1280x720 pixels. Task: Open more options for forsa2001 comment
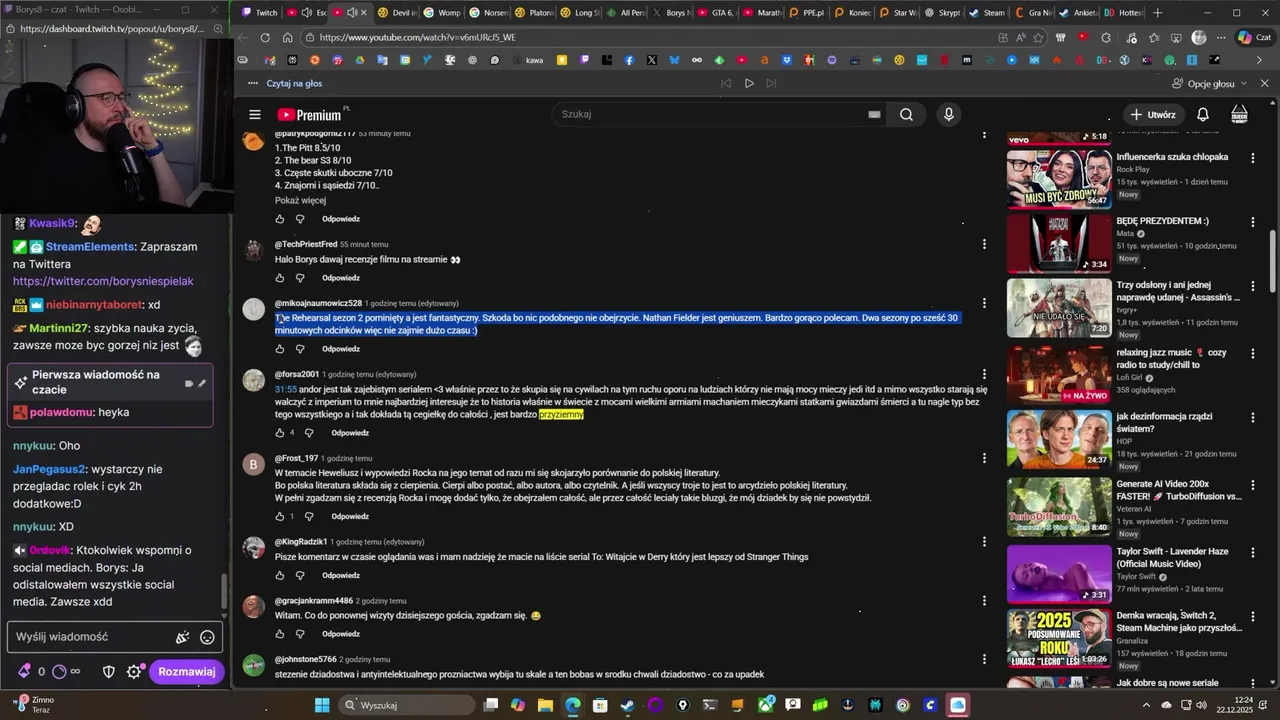point(984,374)
